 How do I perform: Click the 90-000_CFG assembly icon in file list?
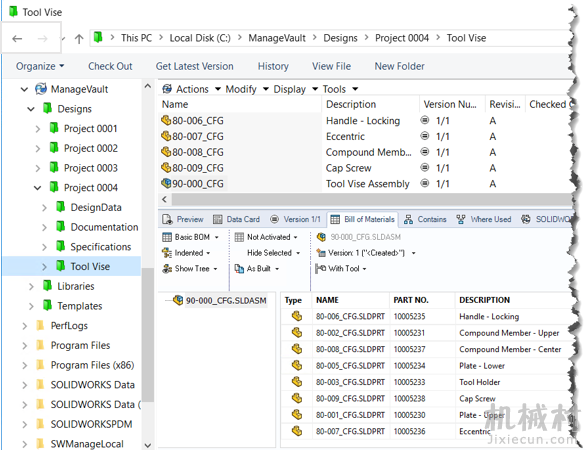[166, 183]
